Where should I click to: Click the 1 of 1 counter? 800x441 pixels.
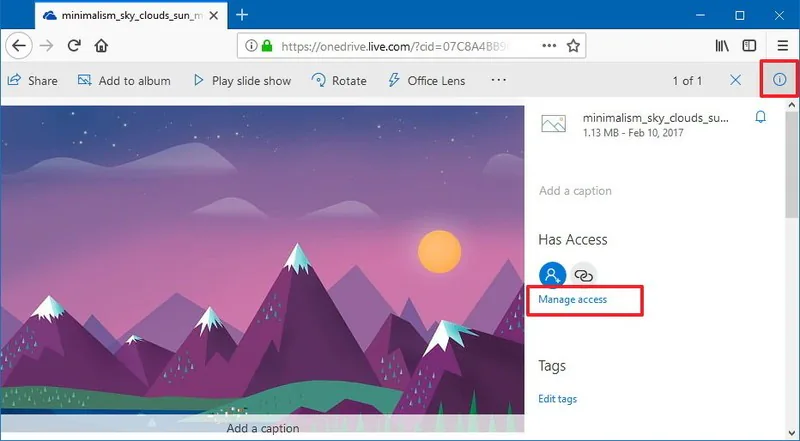coord(687,81)
